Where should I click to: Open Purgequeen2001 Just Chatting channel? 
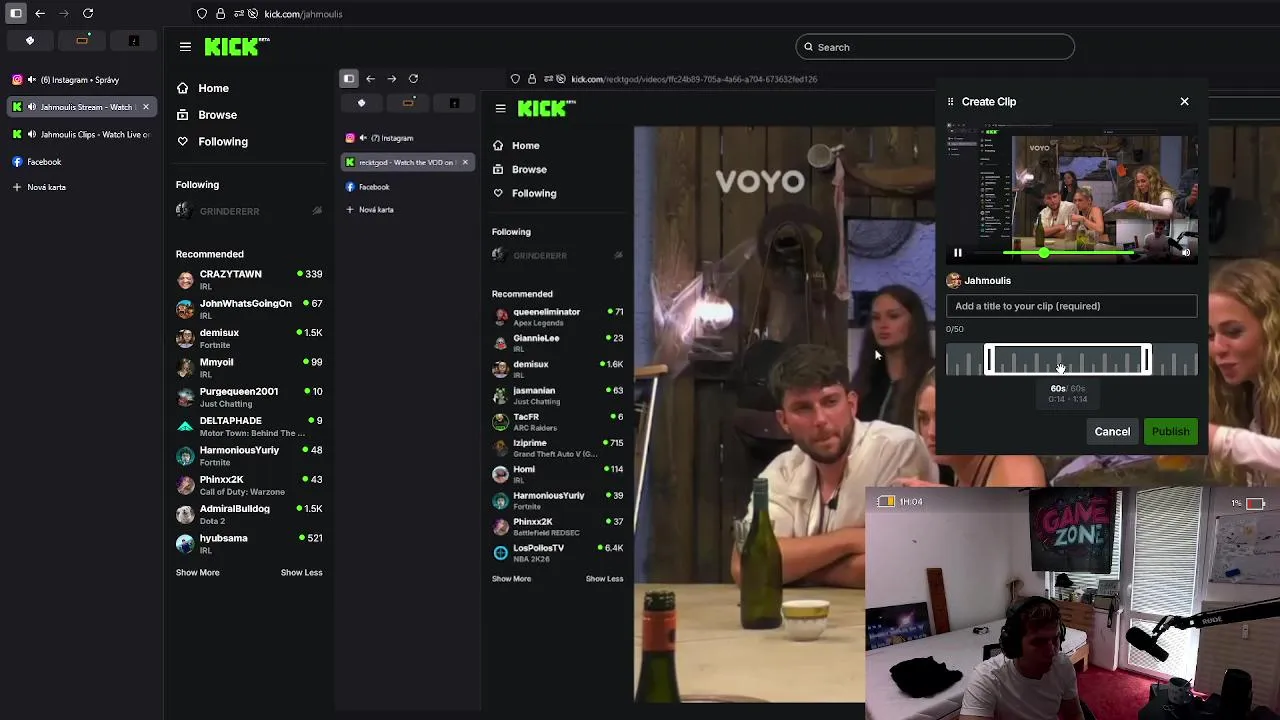pos(248,397)
